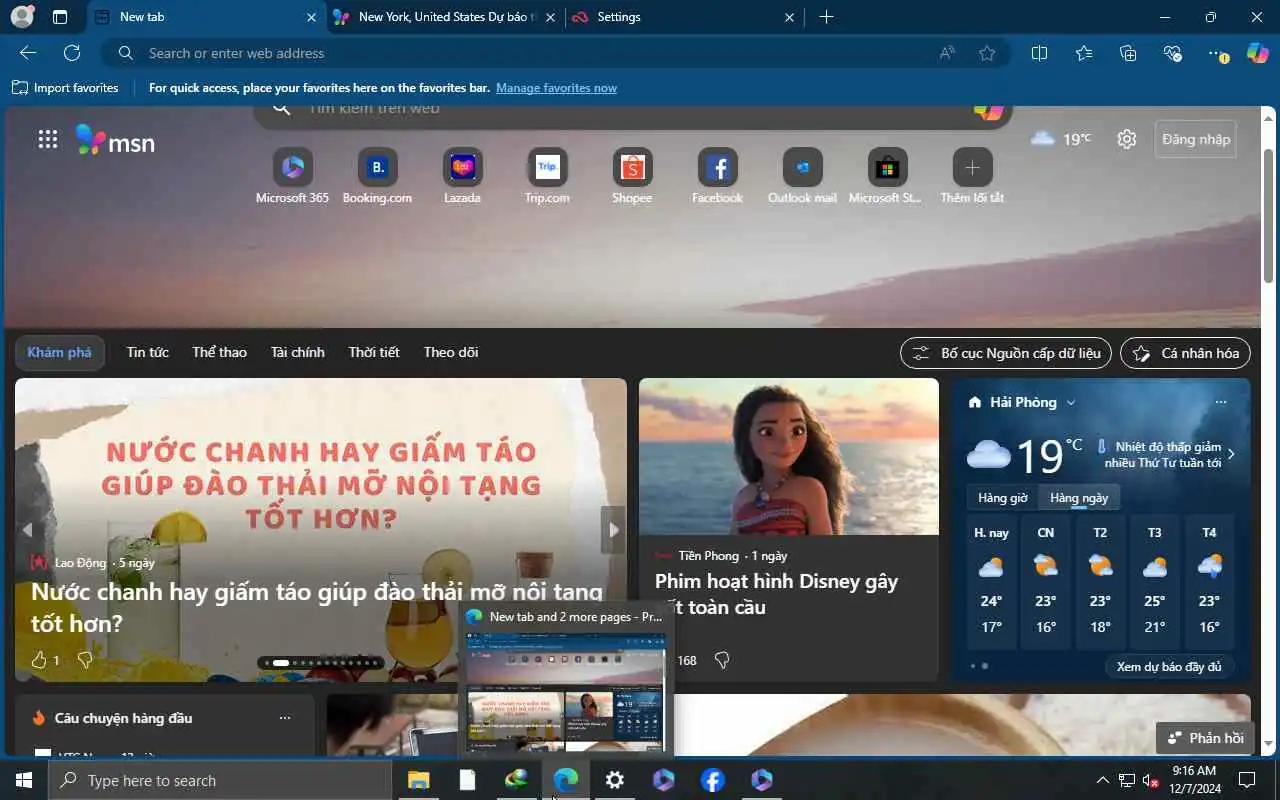1280x800 pixels.
Task: Open the MSN page settings gear
Action: coord(1127,139)
